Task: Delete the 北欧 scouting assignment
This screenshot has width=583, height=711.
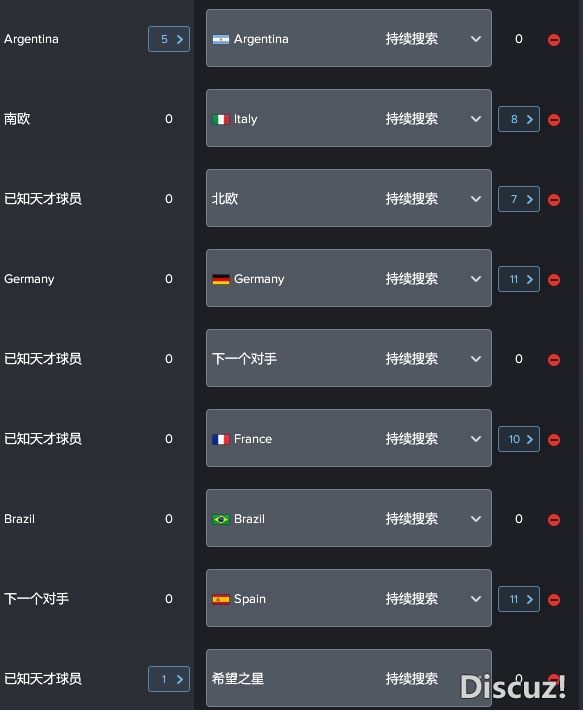Action: pyautogui.click(x=554, y=200)
